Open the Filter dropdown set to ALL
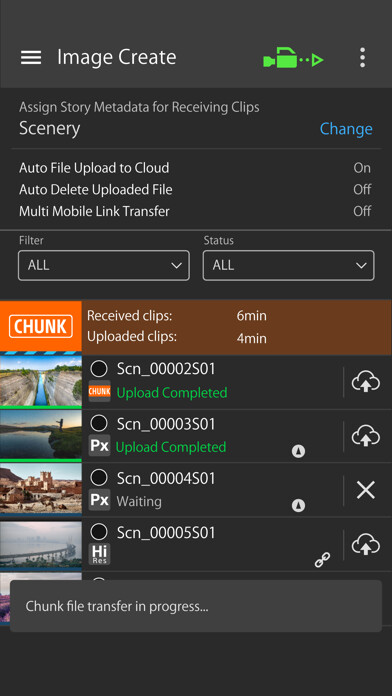Viewport: 392px width, 696px height. point(104,265)
